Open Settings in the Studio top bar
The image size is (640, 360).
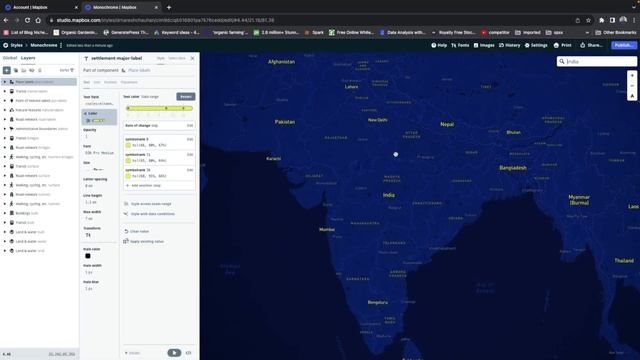tap(536, 45)
